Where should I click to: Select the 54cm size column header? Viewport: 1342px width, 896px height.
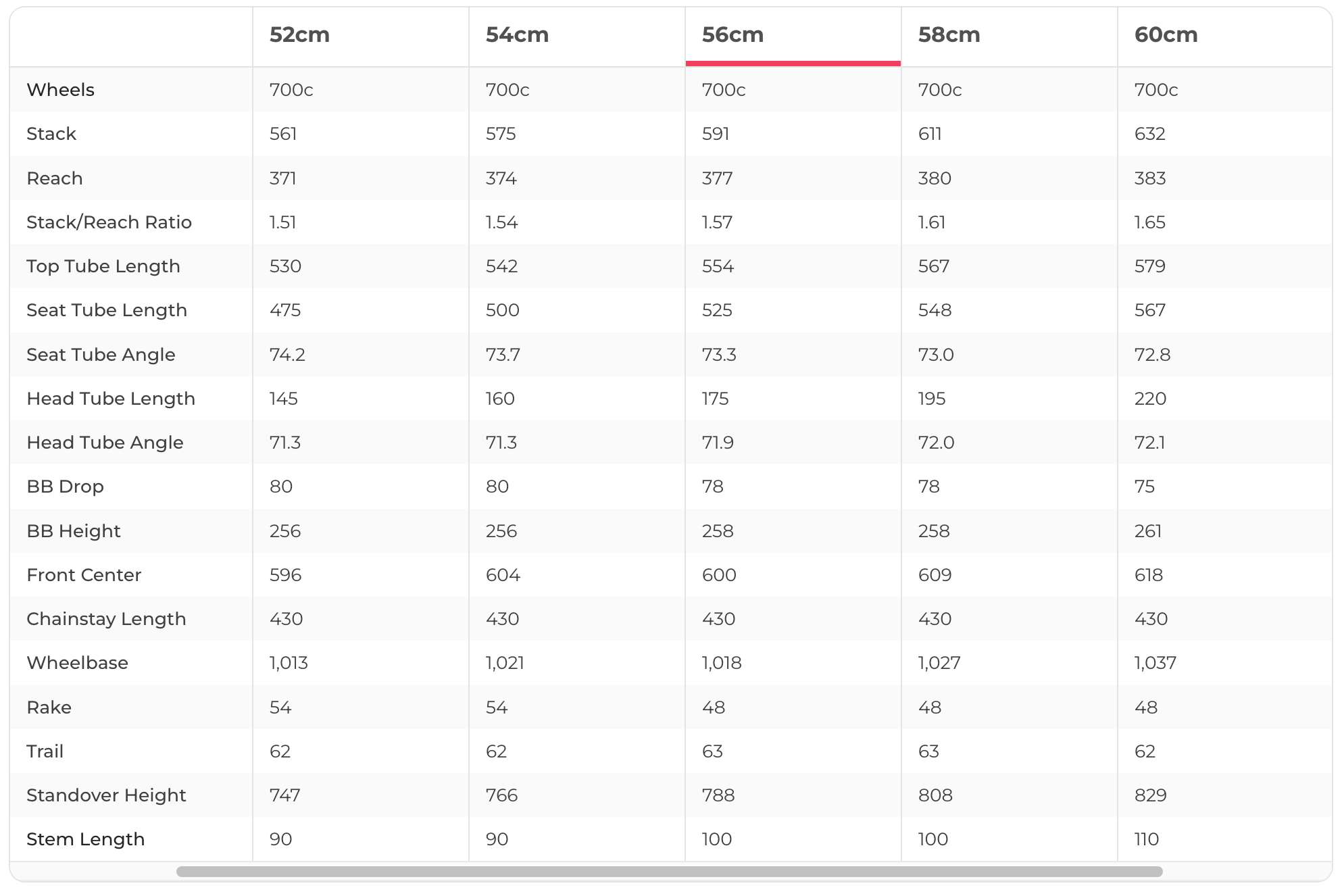coord(517,35)
